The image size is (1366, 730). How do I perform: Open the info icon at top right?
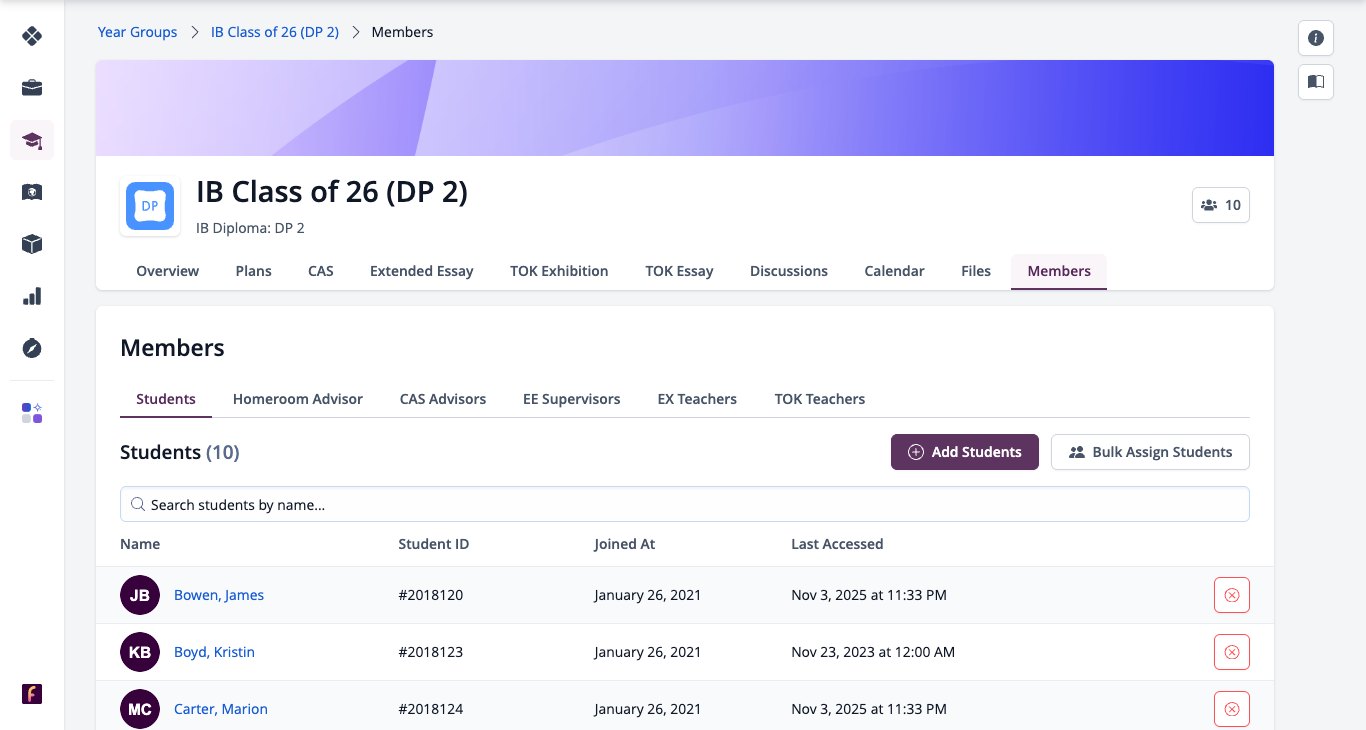coord(1316,38)
